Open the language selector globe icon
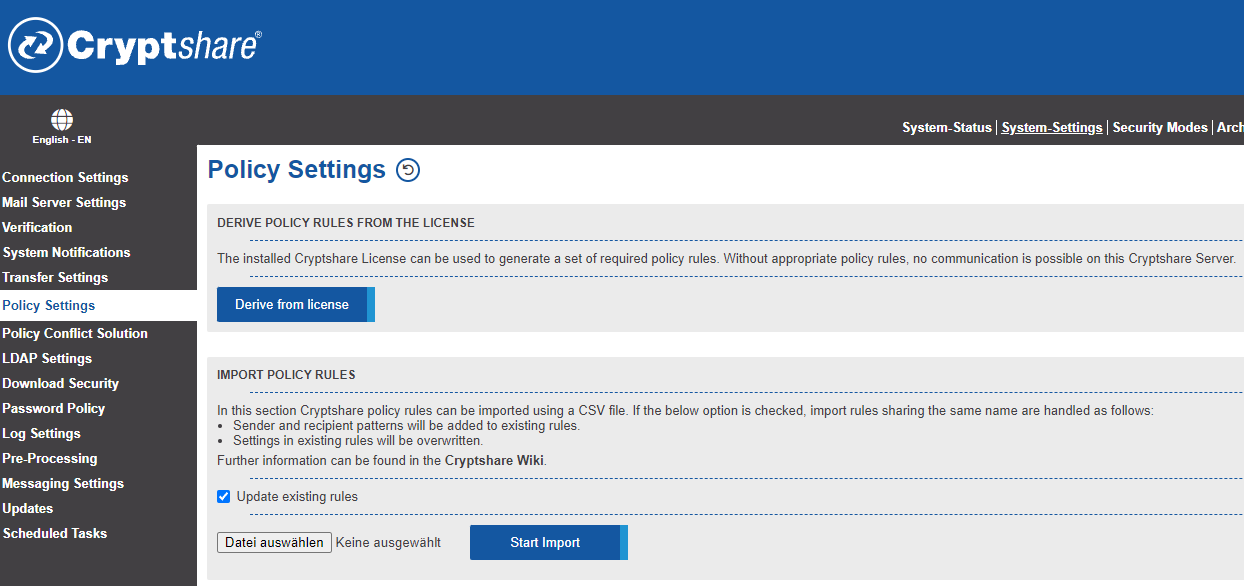This screenshot has height=586, width=1244. 62,120
